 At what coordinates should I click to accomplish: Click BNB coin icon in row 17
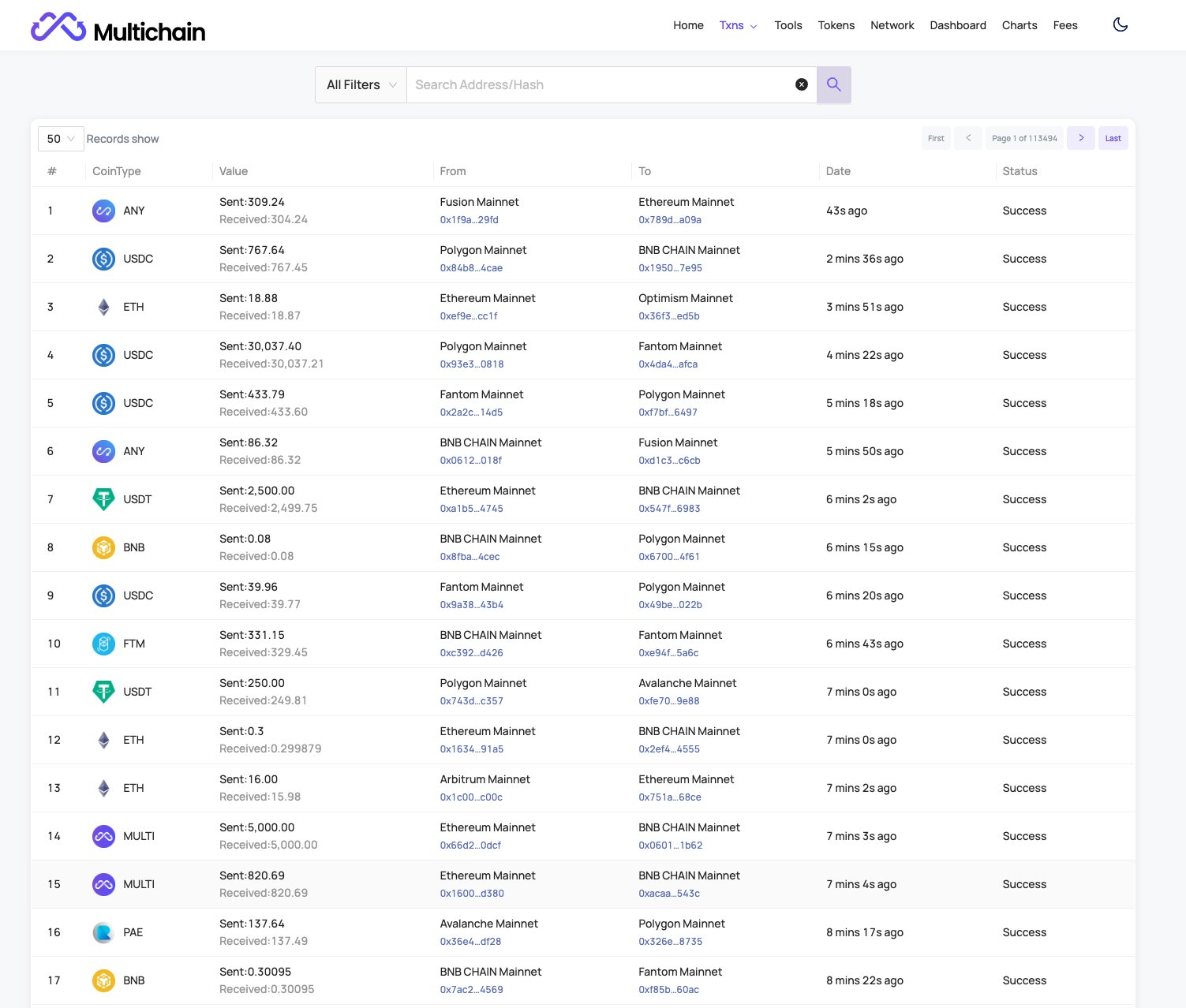tap(103, 980)
